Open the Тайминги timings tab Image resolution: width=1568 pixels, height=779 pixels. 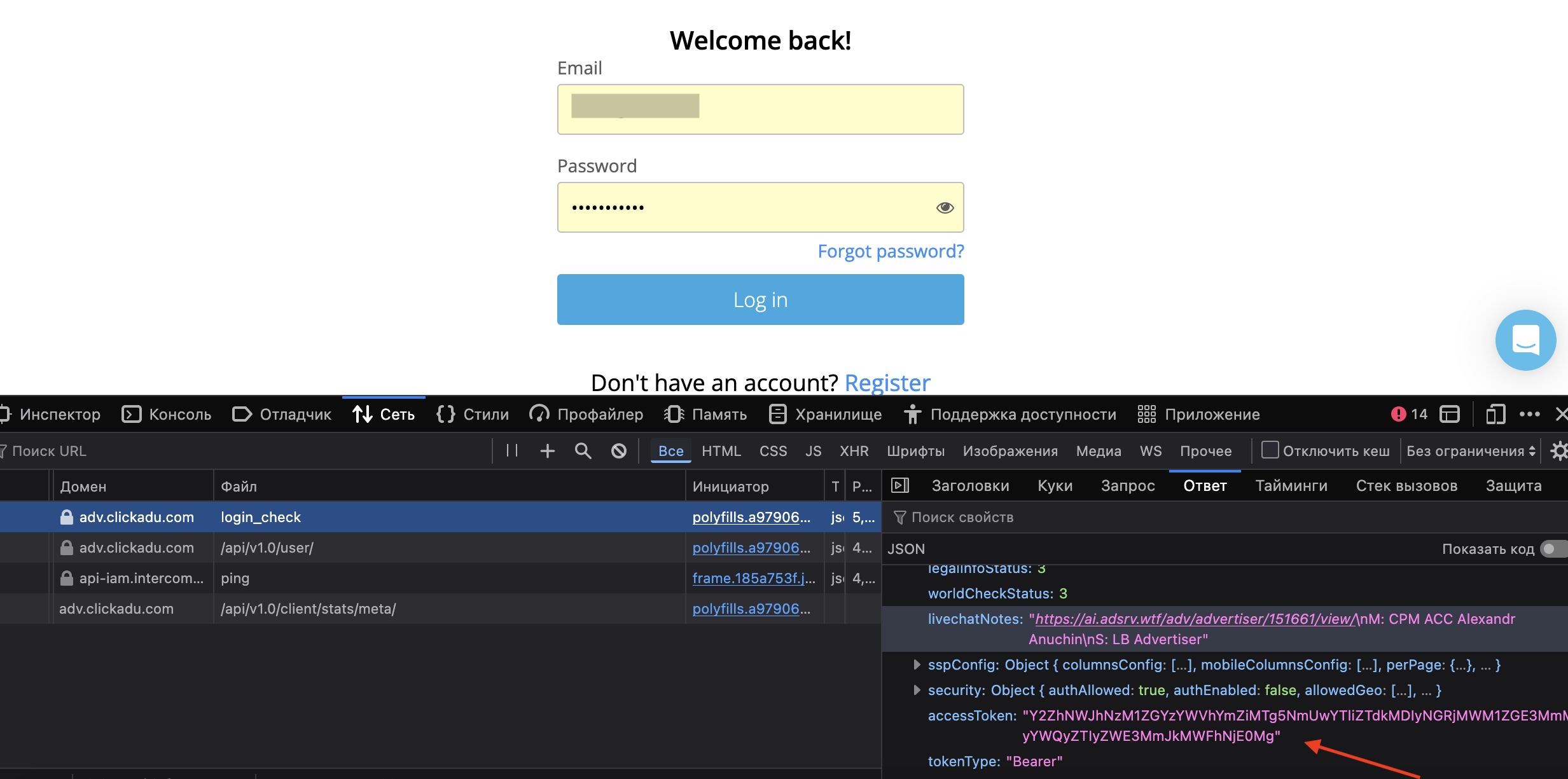click(x=1292, y=486)
